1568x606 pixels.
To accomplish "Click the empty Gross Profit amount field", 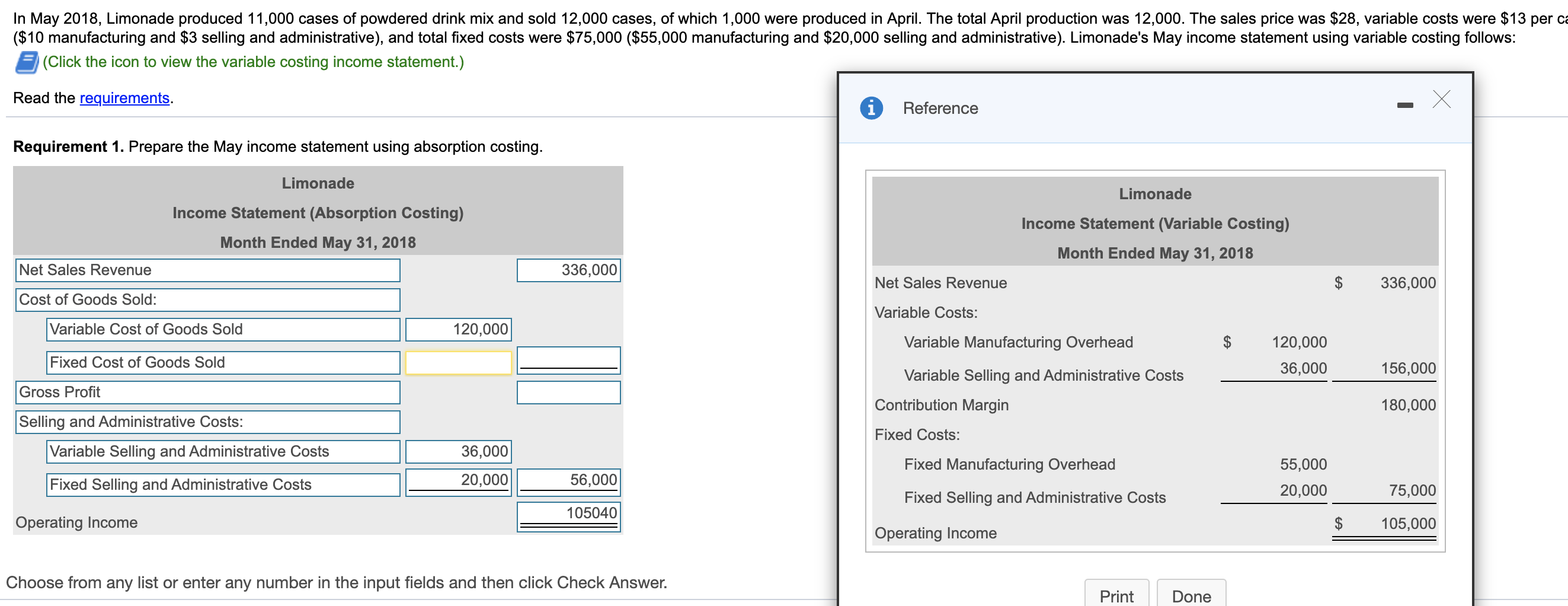I will coord(568,393).
